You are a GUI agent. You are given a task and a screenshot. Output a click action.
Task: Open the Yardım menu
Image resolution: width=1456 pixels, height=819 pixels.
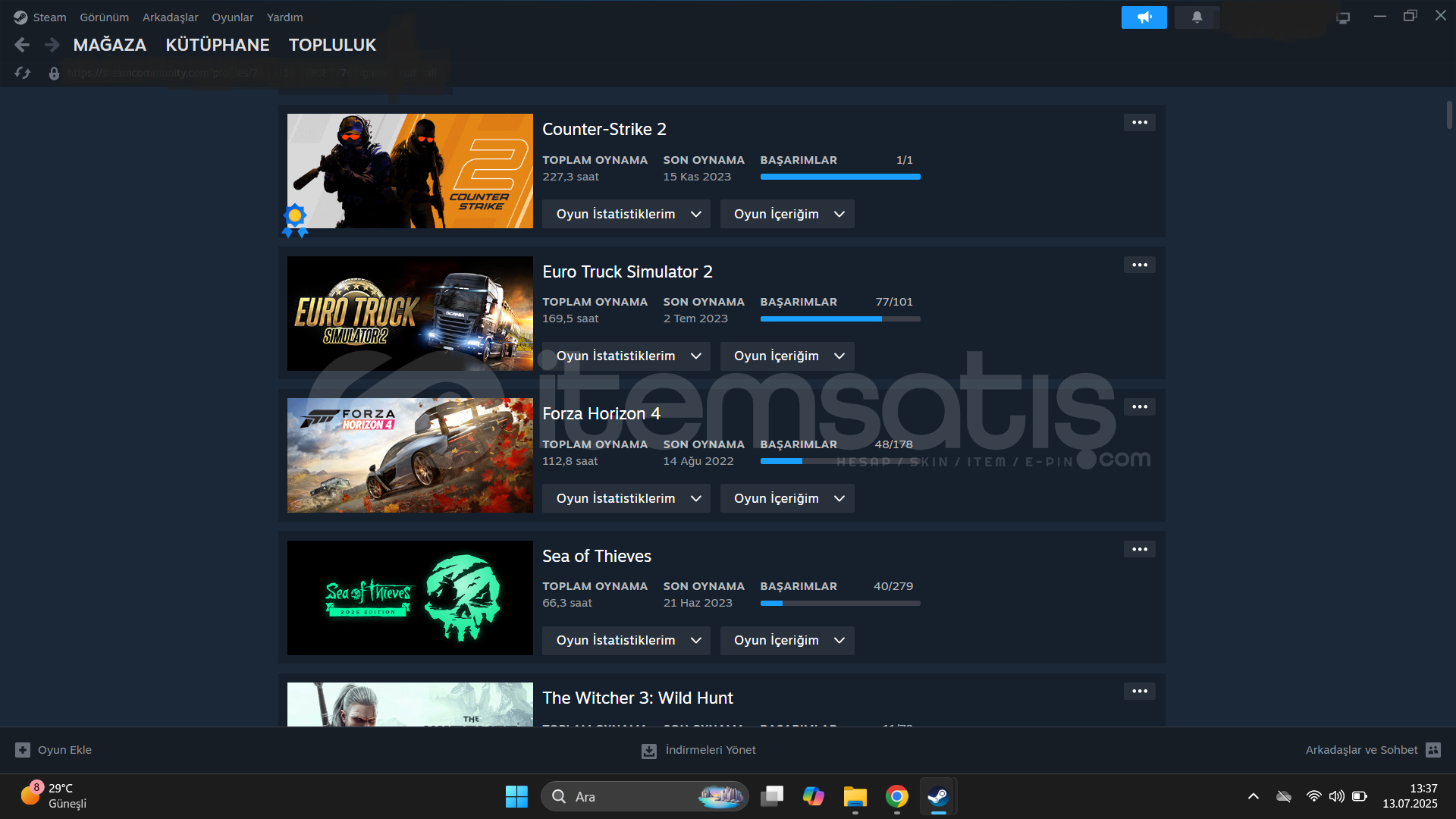[x=285, y=17]
